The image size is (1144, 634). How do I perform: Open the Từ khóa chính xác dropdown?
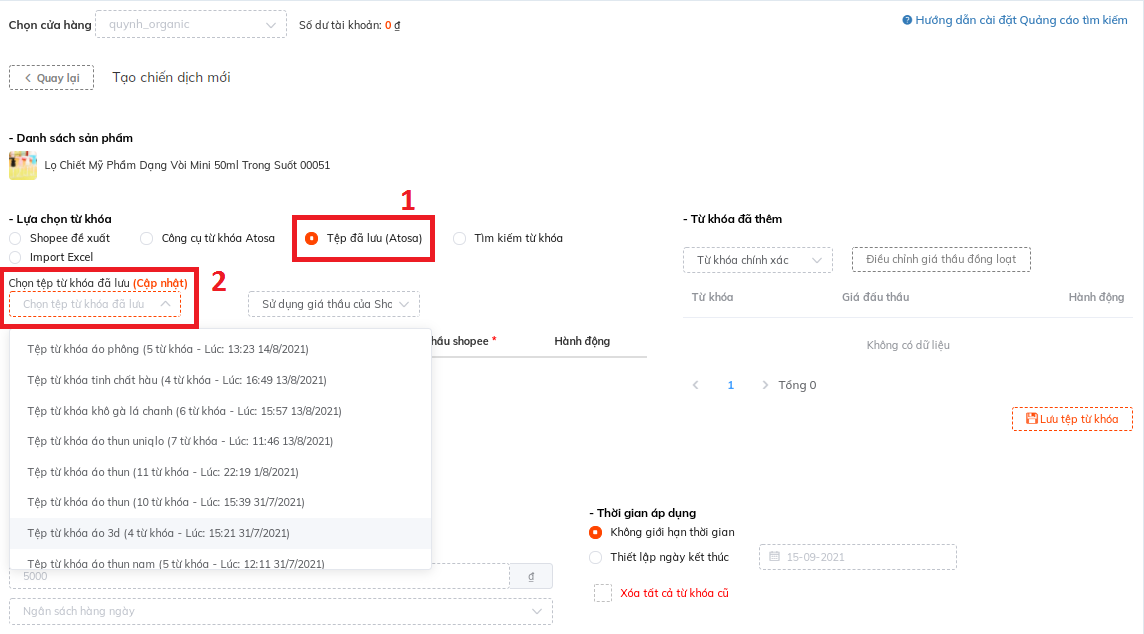tap(757, 260)
